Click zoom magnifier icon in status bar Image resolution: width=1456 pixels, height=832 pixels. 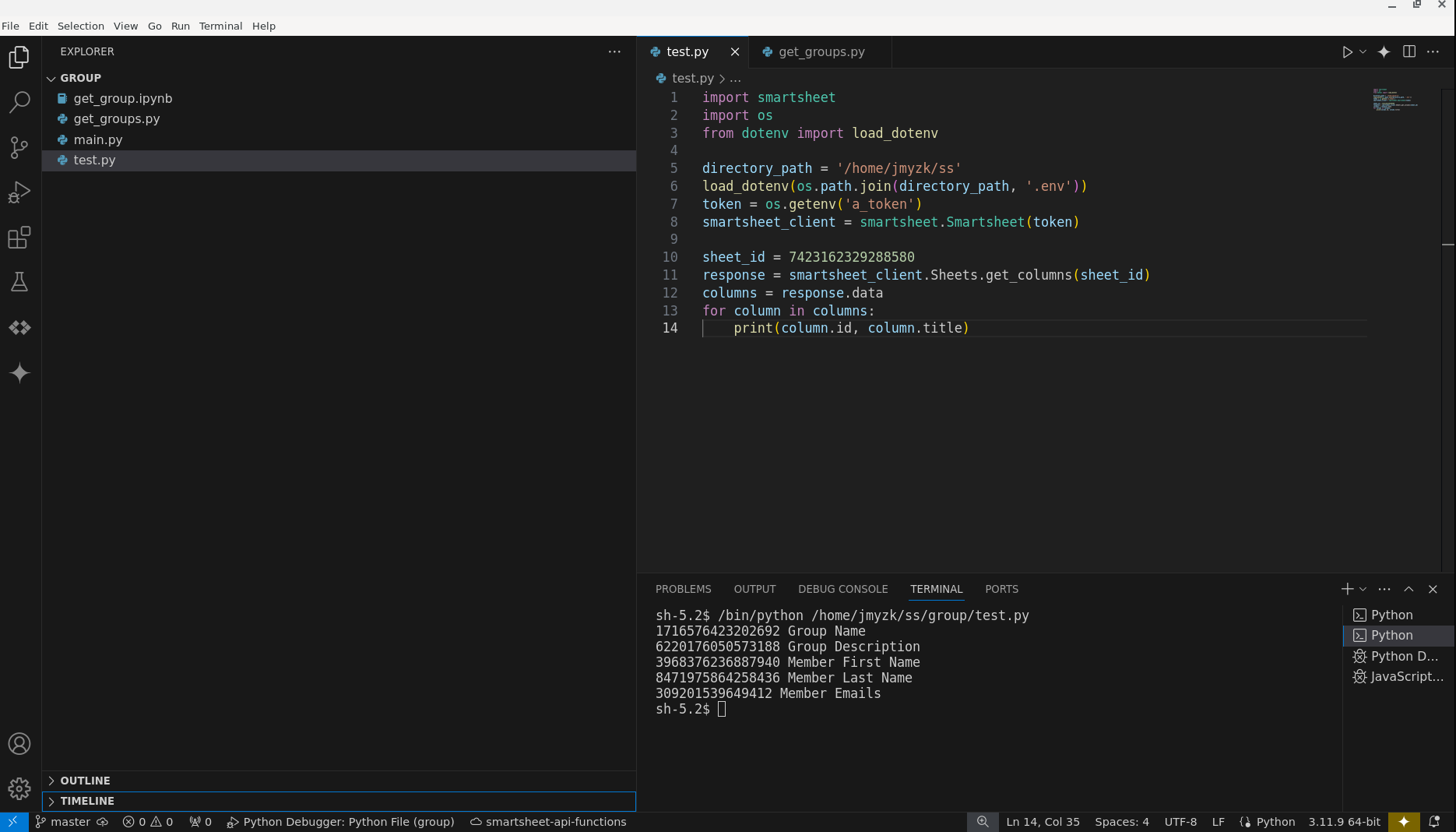pos(983,822)
